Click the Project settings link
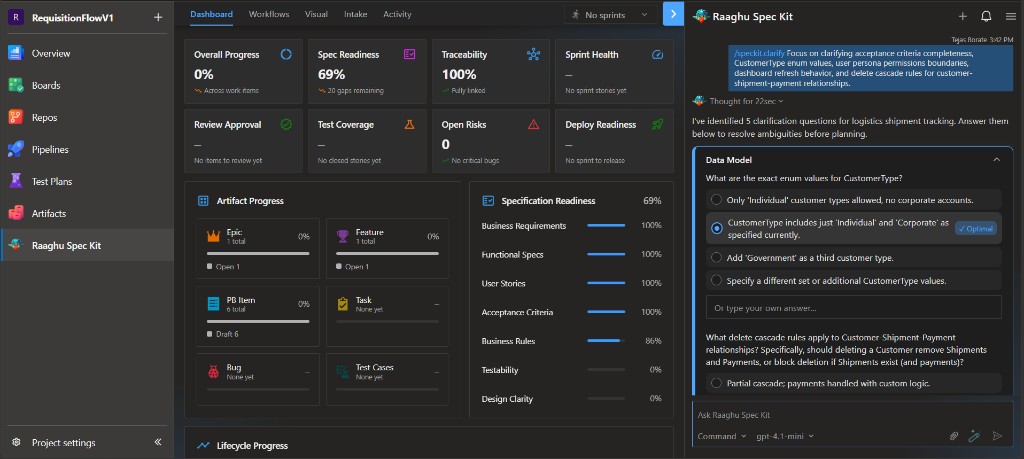 click(x=63, y=443)
